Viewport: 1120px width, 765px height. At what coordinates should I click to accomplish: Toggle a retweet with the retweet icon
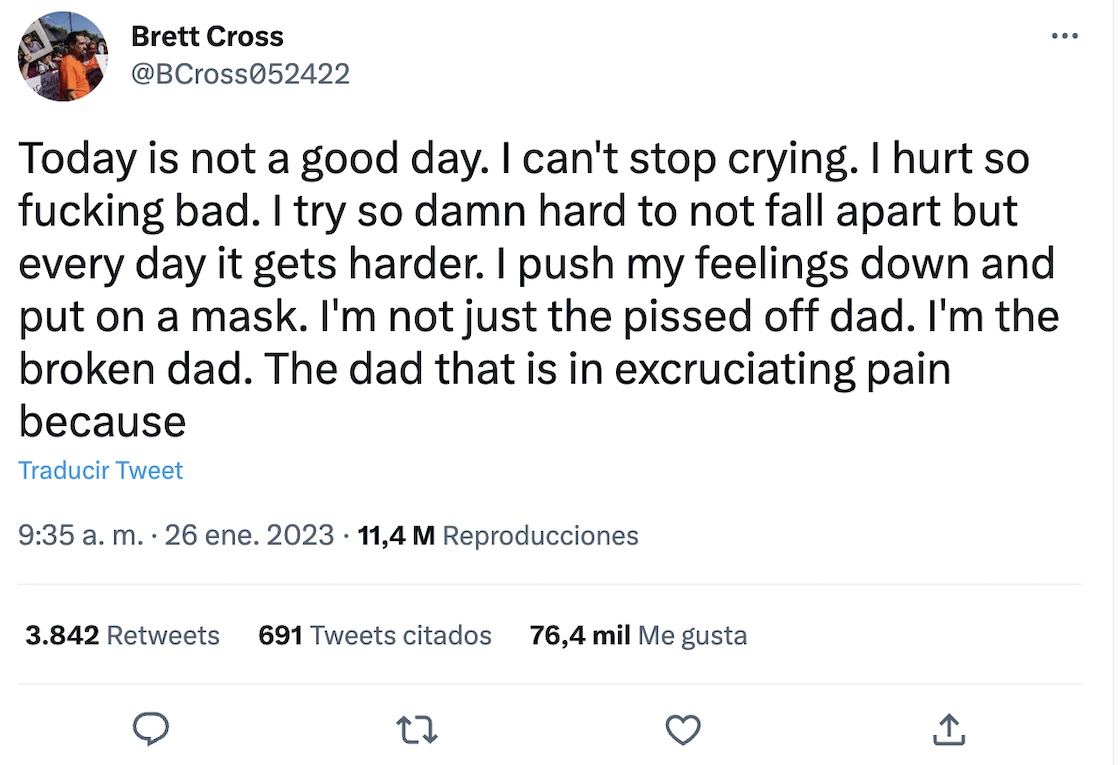(416, 730)
